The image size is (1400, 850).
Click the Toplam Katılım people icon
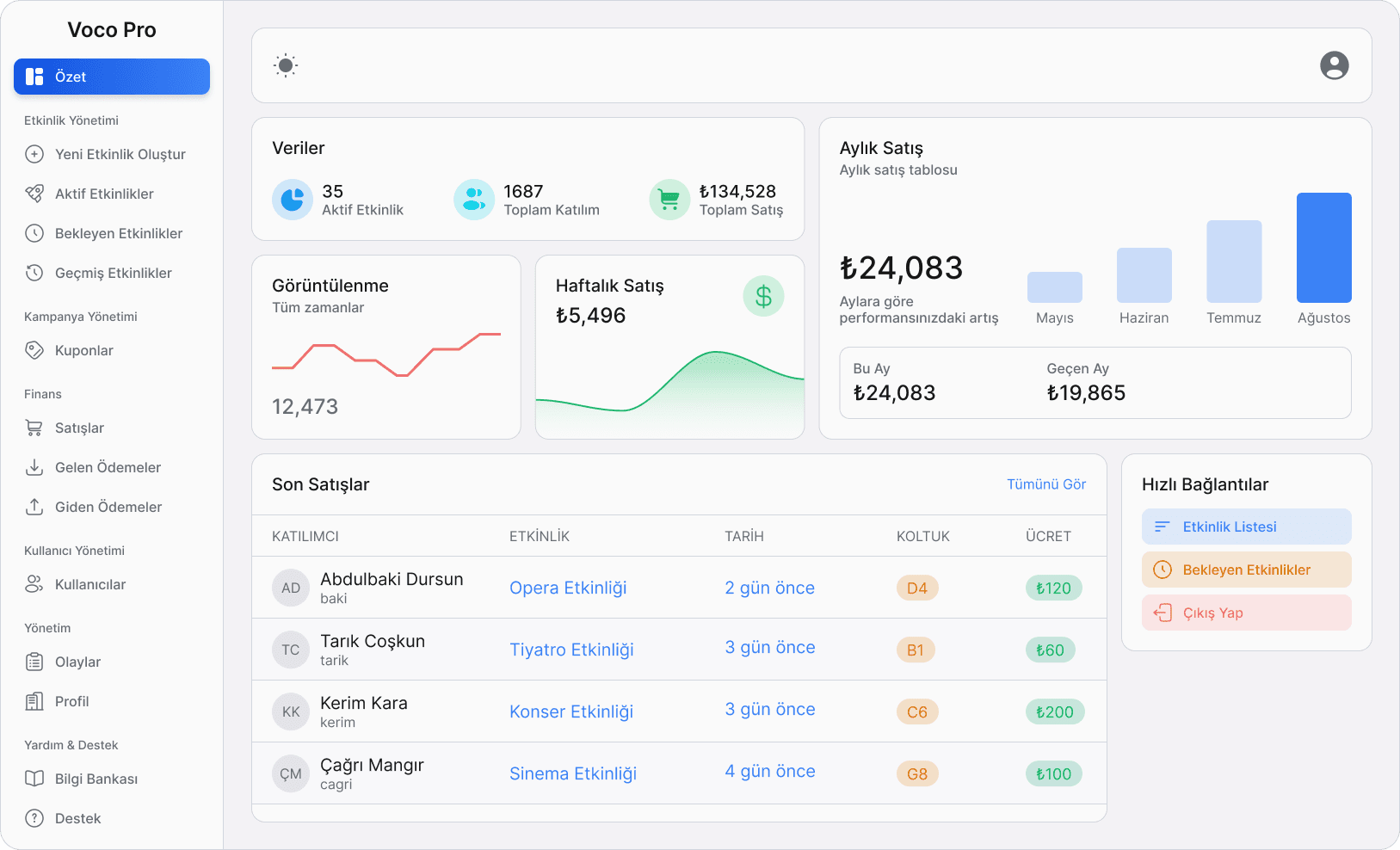[x=474, y=200]
